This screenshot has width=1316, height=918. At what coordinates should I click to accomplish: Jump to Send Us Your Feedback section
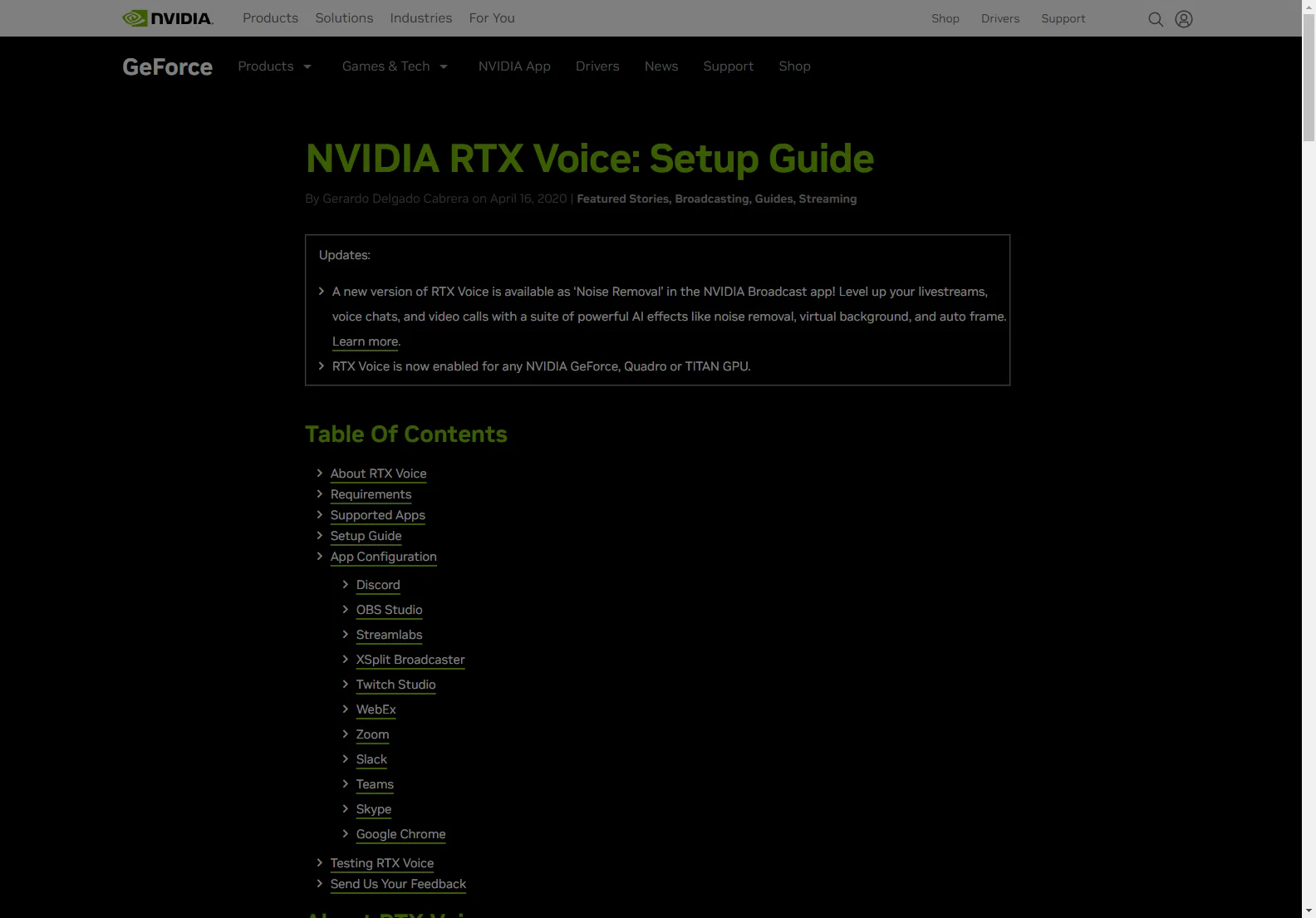tap(398, 884)
